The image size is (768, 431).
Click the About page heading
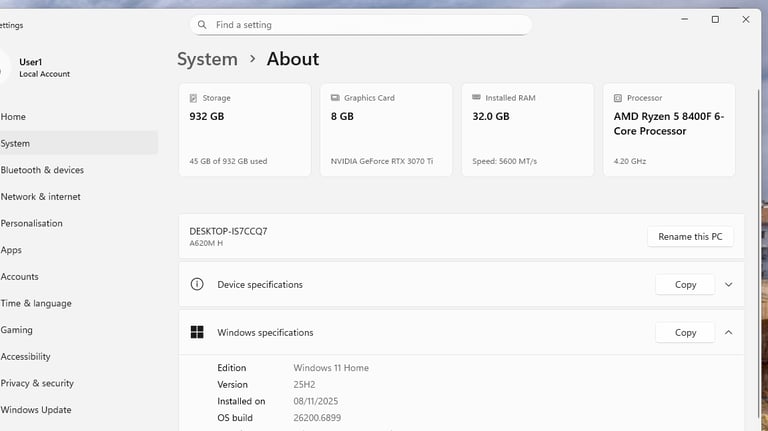click(x=293, y=59)
